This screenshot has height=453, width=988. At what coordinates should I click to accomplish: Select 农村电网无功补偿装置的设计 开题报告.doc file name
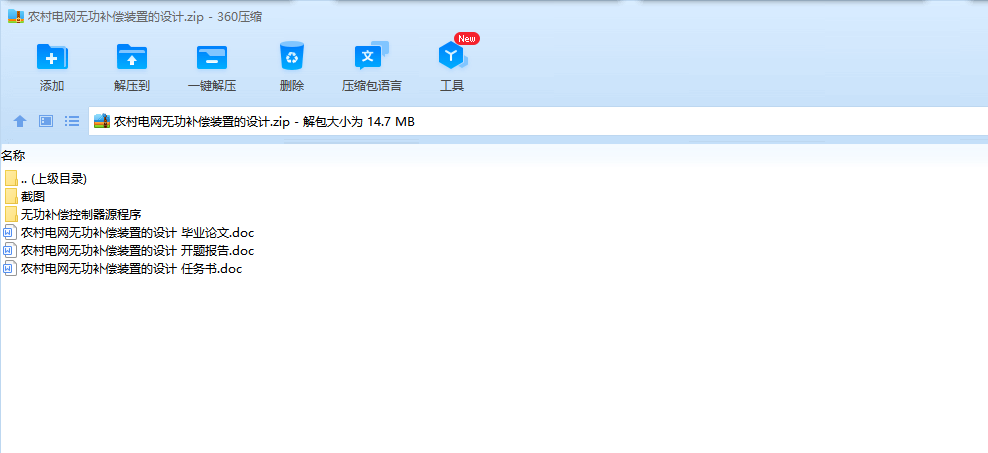(137, 251)
